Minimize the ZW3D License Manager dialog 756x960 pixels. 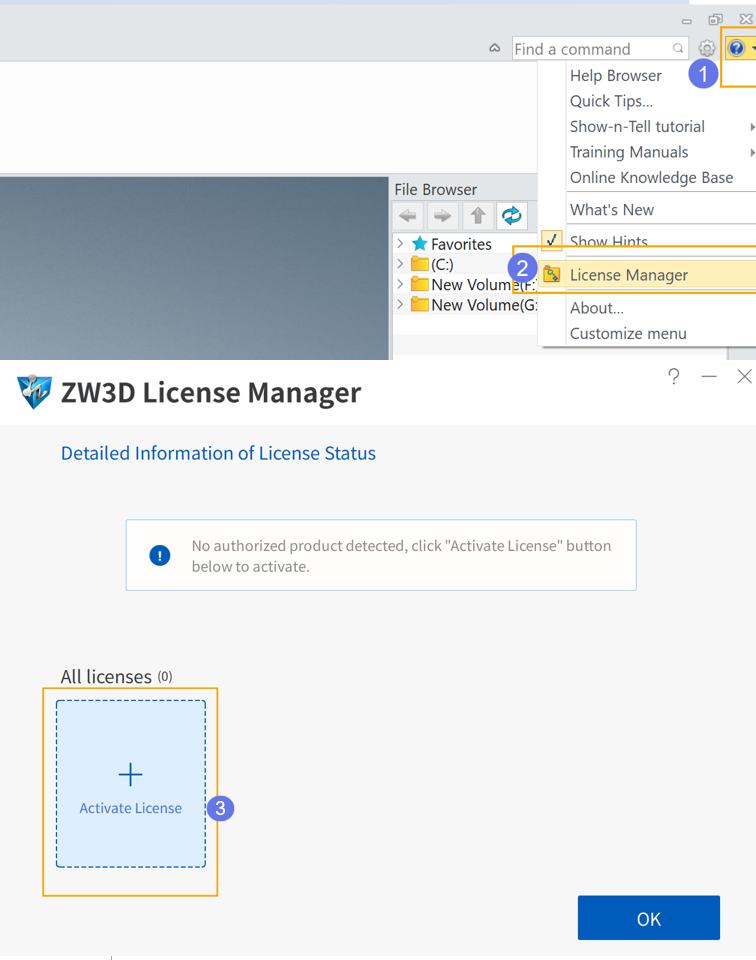pyautogui.click(x=709, y=377)
